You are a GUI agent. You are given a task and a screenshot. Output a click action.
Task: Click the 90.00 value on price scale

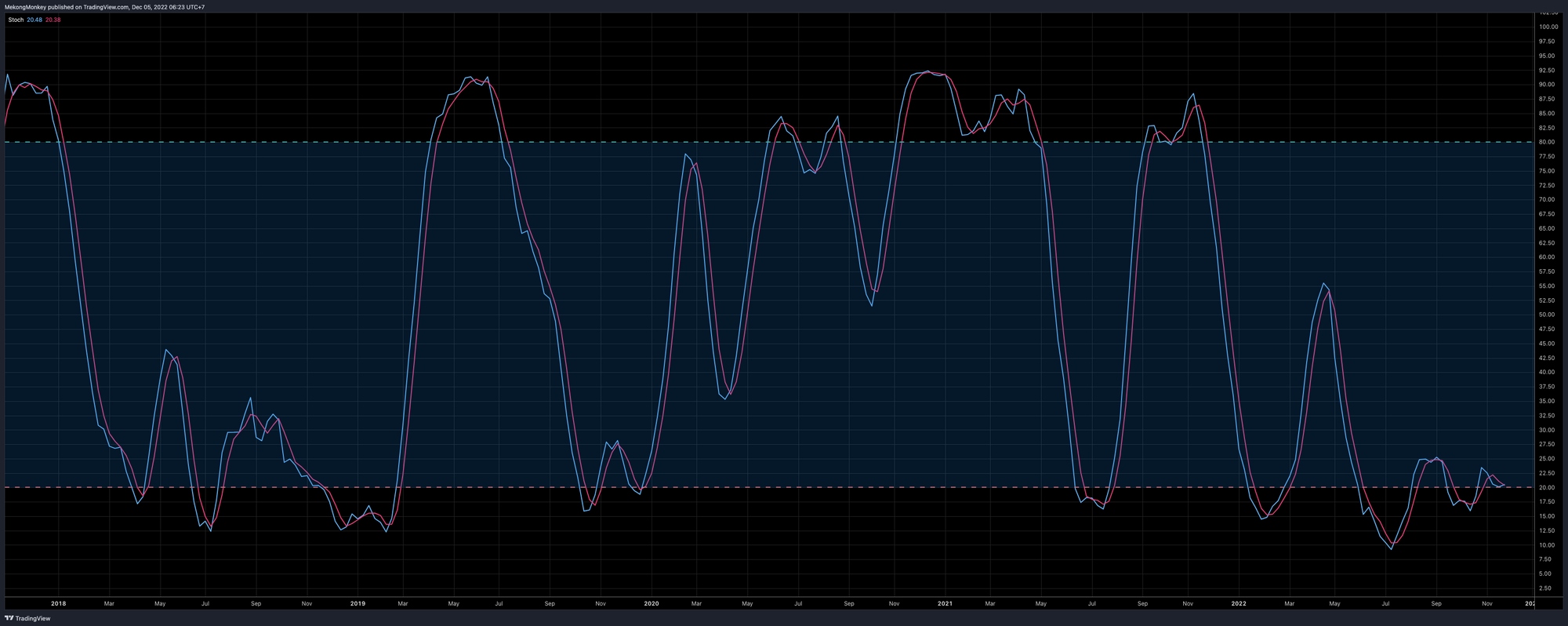point(1547,85)
